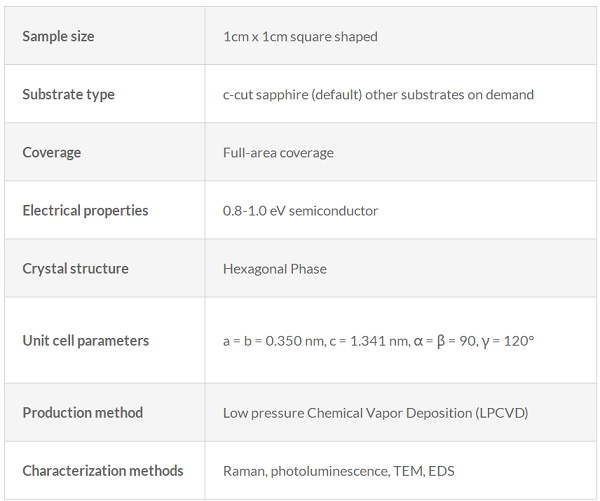The width and height of the screenshot is (600, 501).
Task: Click the Substrate type row label
Action: 68,95
